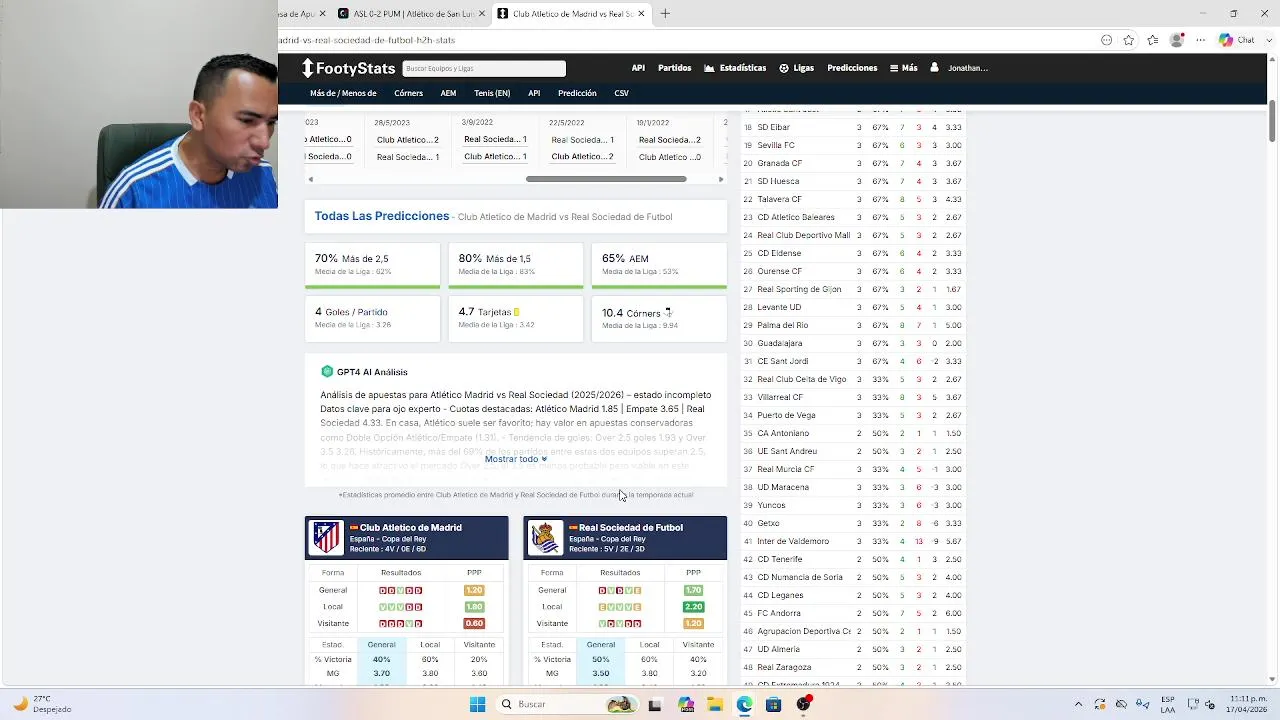Screen dimensions: 1280x720
Task: Open the Jonathan user account menu
Action: tap(959, 68)
